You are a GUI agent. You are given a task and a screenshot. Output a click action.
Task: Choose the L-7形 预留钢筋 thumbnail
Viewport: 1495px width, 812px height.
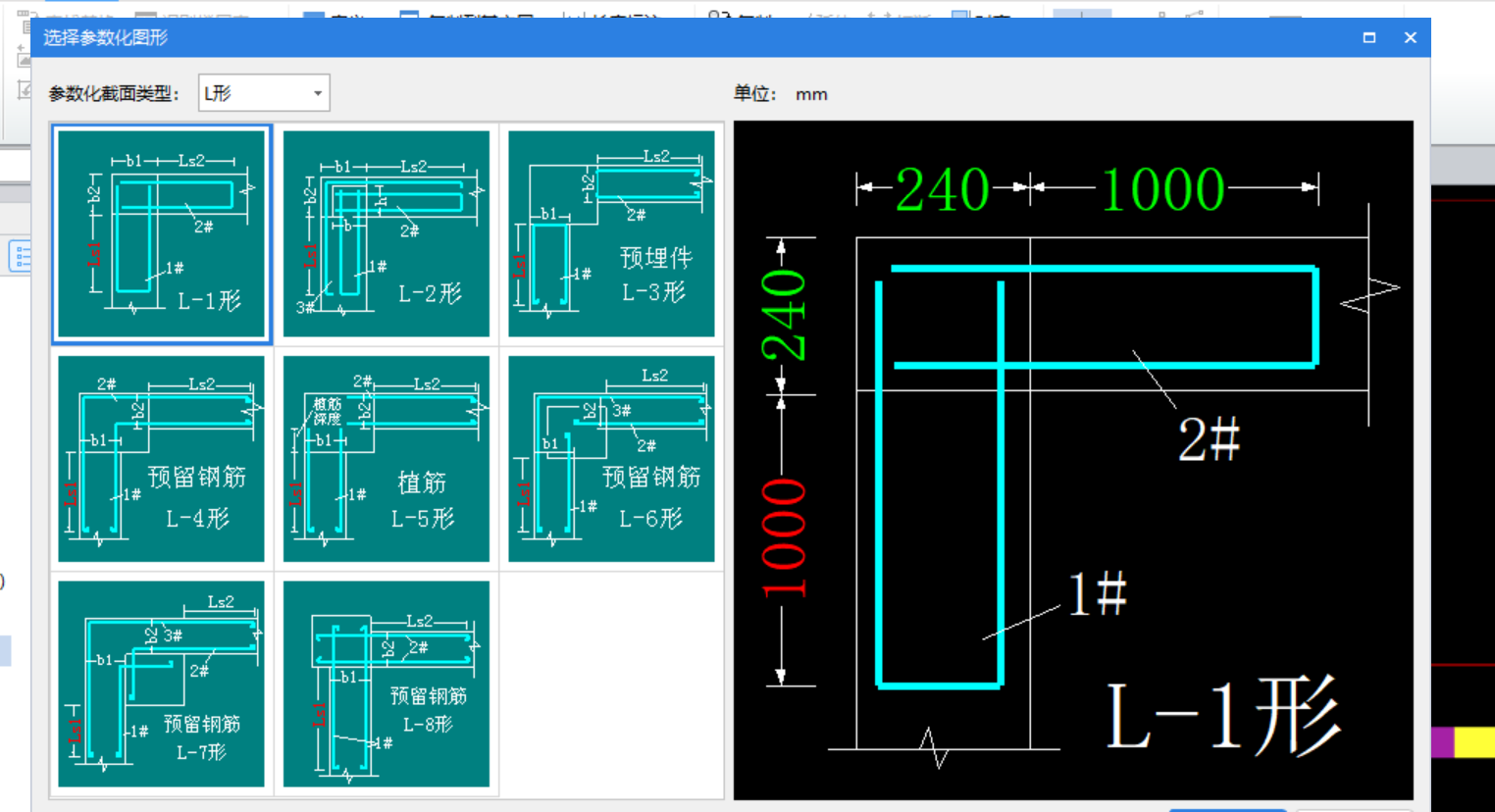click(x=162, y=684)
